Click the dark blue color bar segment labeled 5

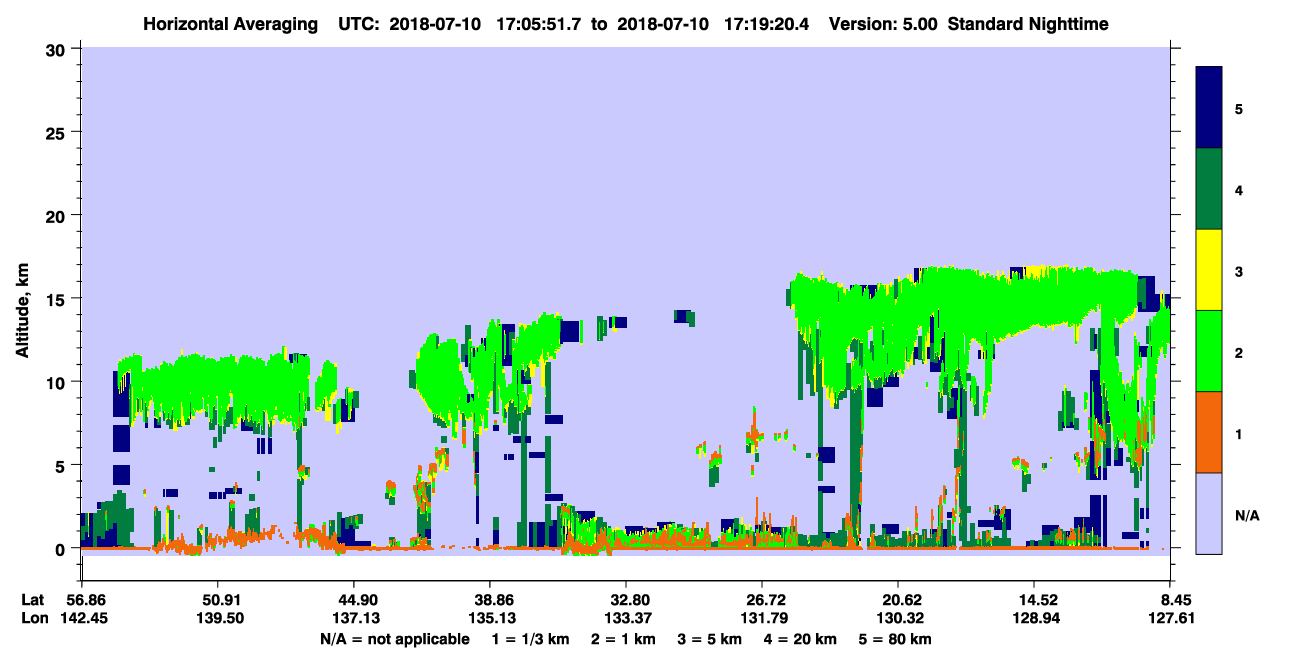pyautogui.click(x=1209, y=108)
